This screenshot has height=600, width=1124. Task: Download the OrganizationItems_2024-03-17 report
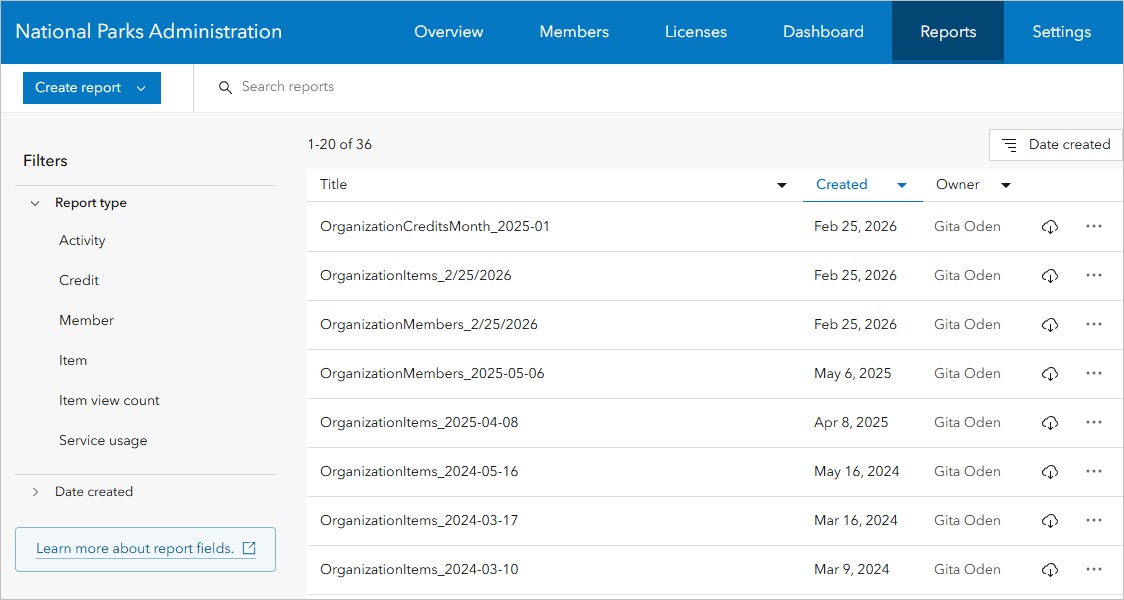[1049, 521]
